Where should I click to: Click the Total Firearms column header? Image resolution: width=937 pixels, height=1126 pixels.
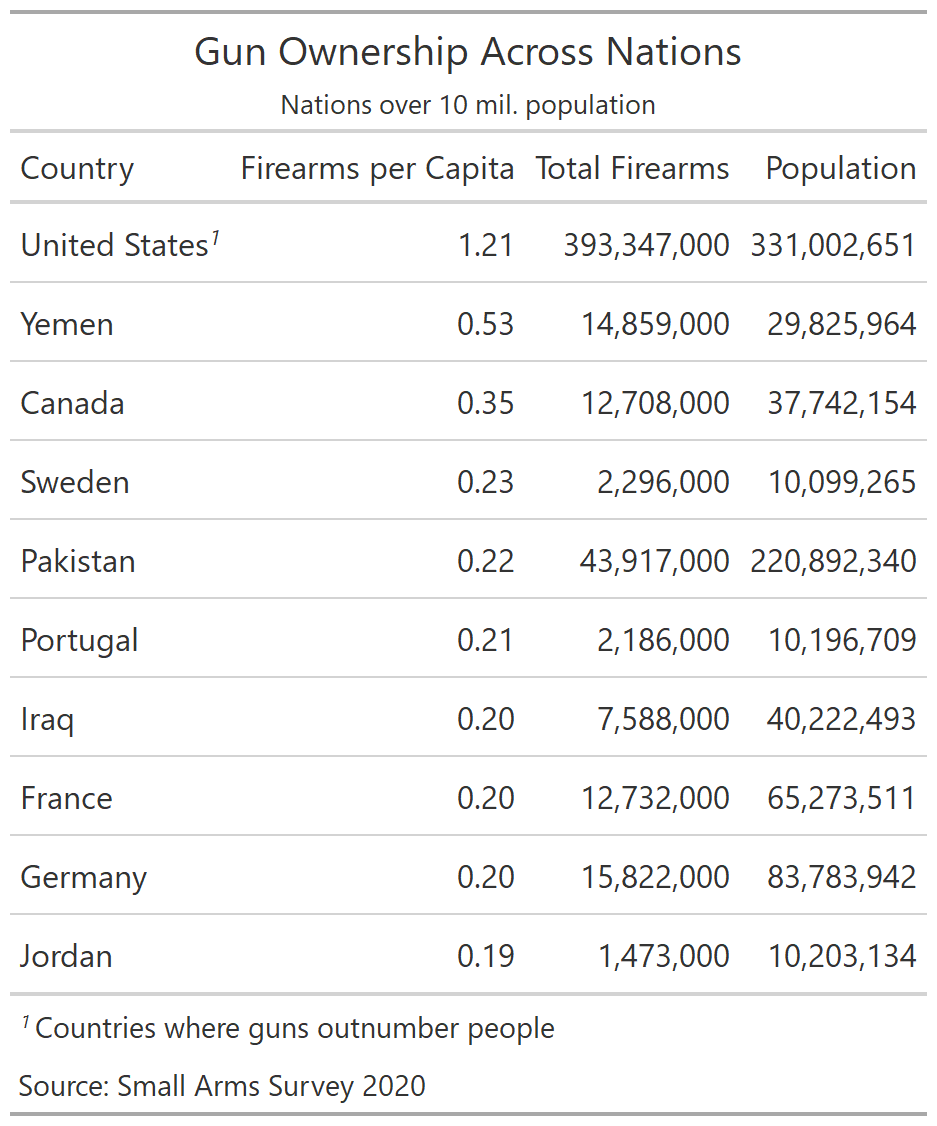coord(632,169)
